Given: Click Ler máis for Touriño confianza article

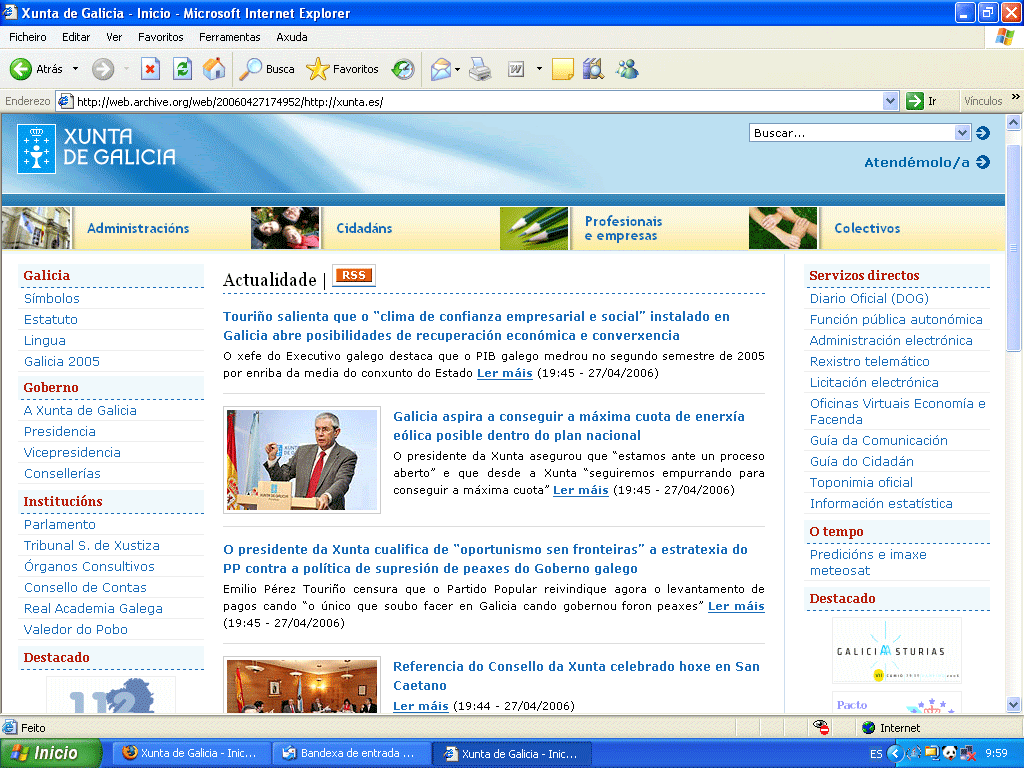Looking at the screenshot, I should [x=505, y=373].
